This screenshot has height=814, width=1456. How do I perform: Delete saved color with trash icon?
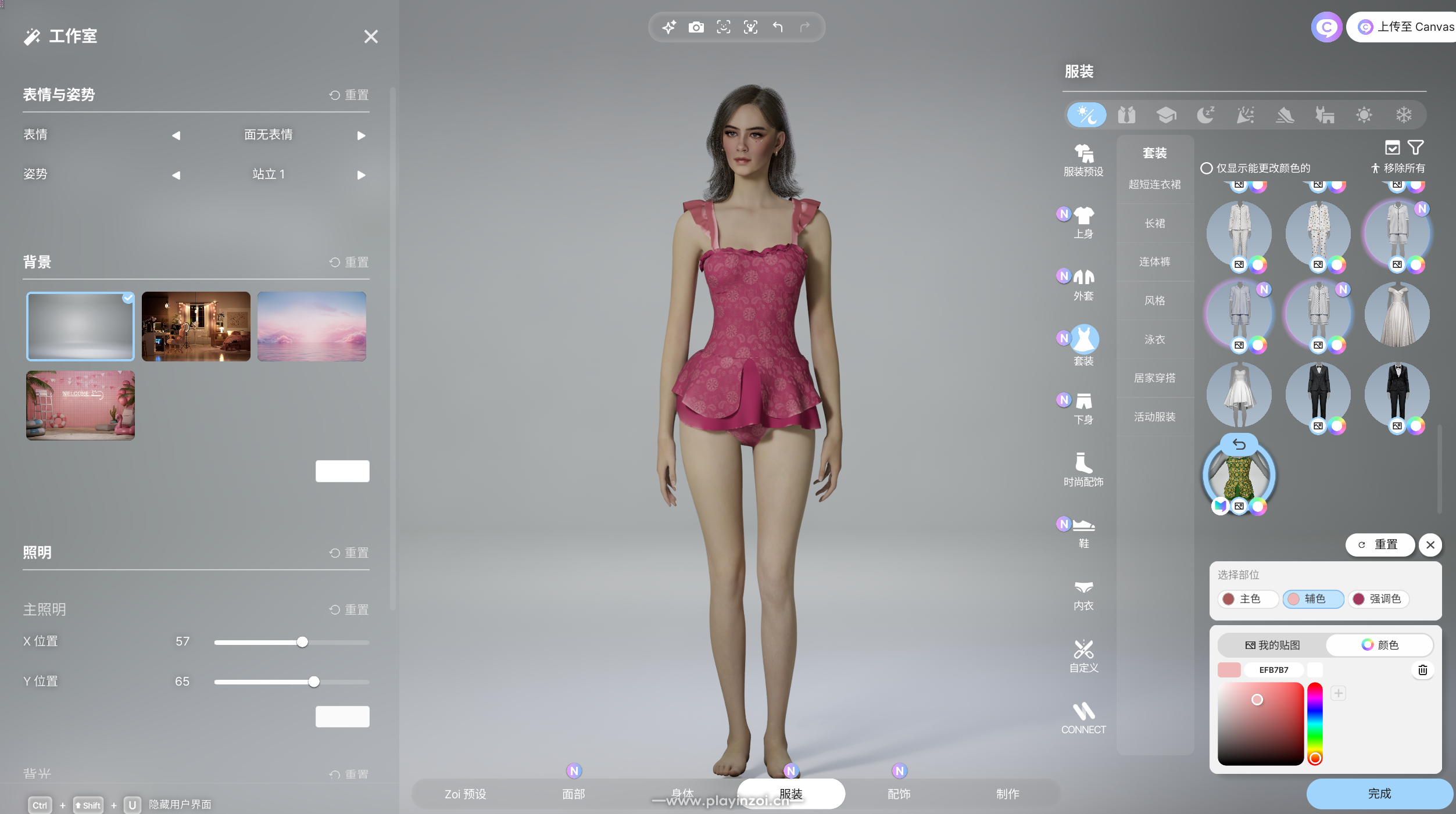coord(1422,670)
